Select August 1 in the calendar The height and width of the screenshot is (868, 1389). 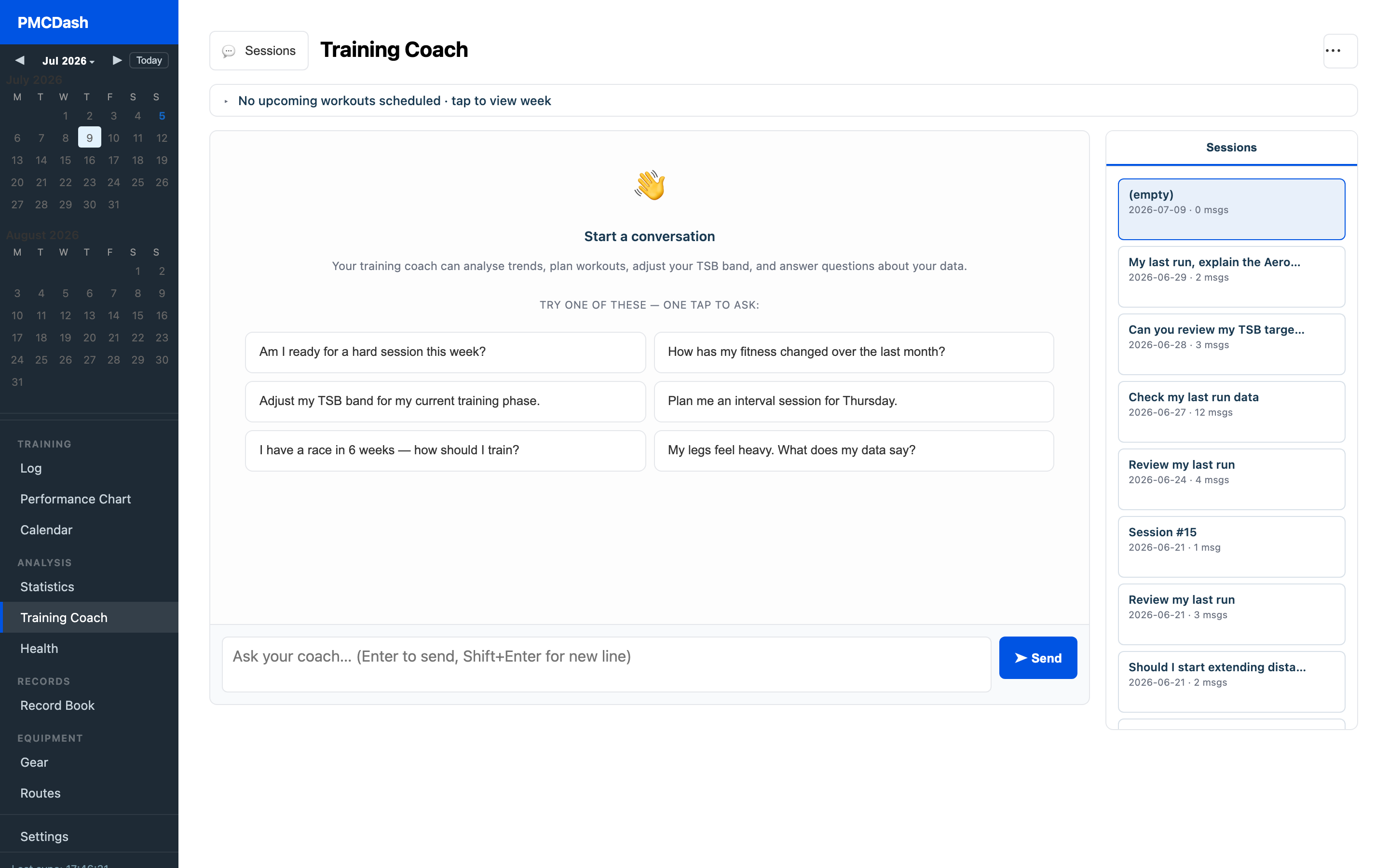138,271
